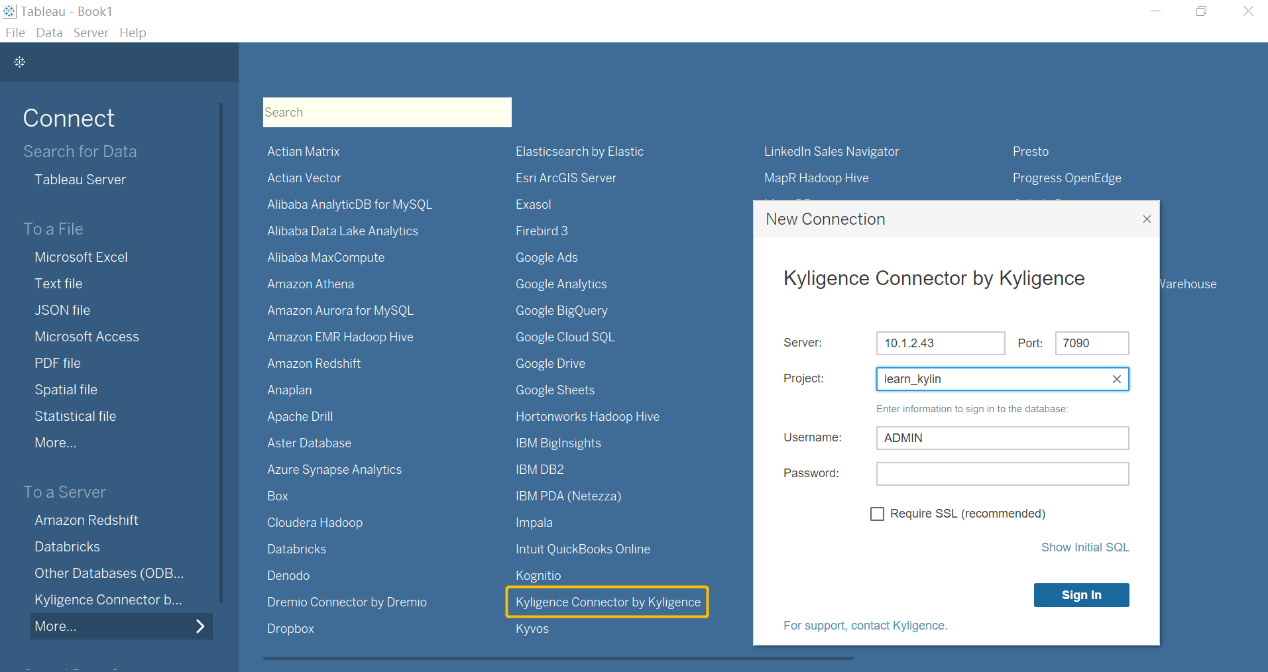
Task: Enable the Require SSL checkbox
Action: pos(877,514)
